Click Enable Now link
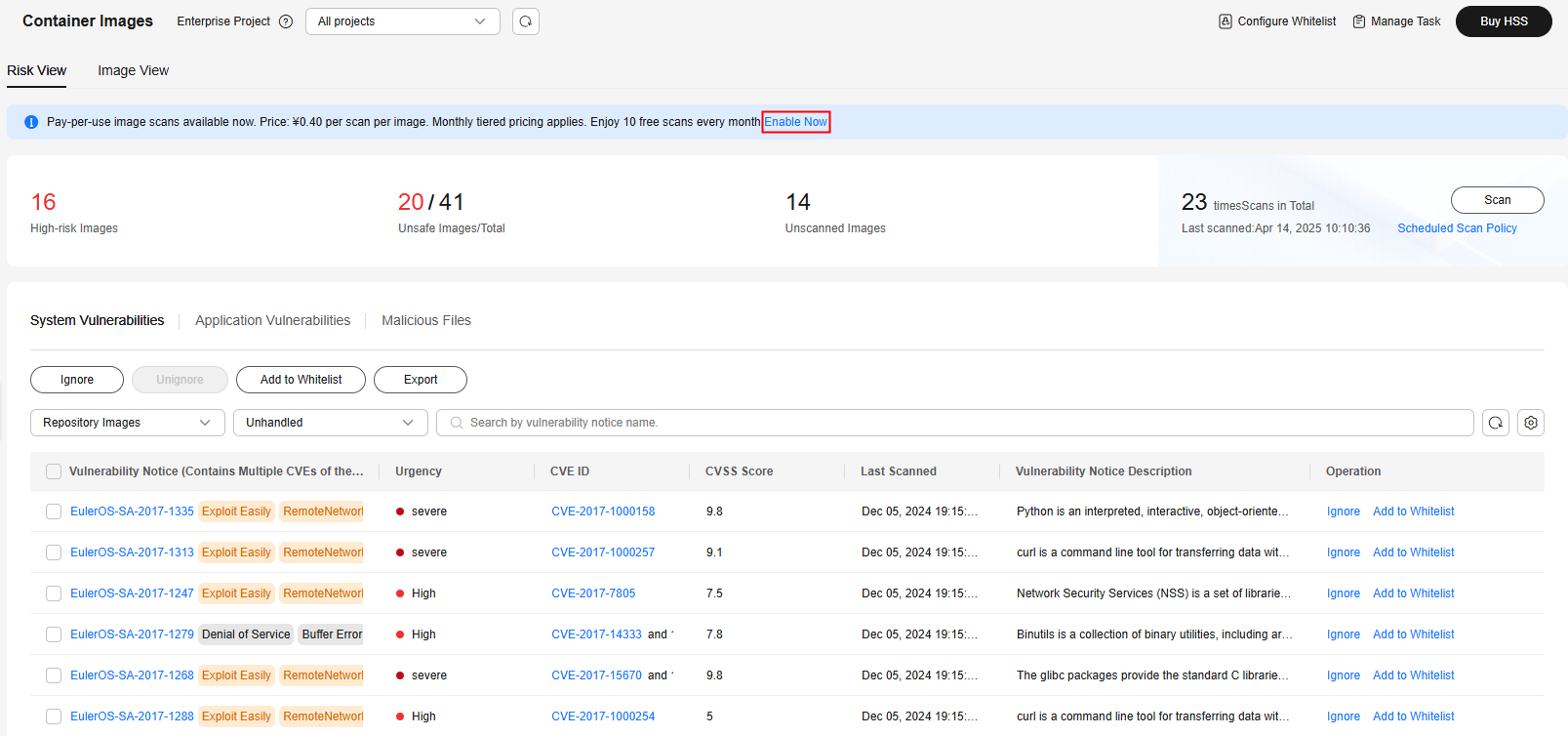 point(795,122)
